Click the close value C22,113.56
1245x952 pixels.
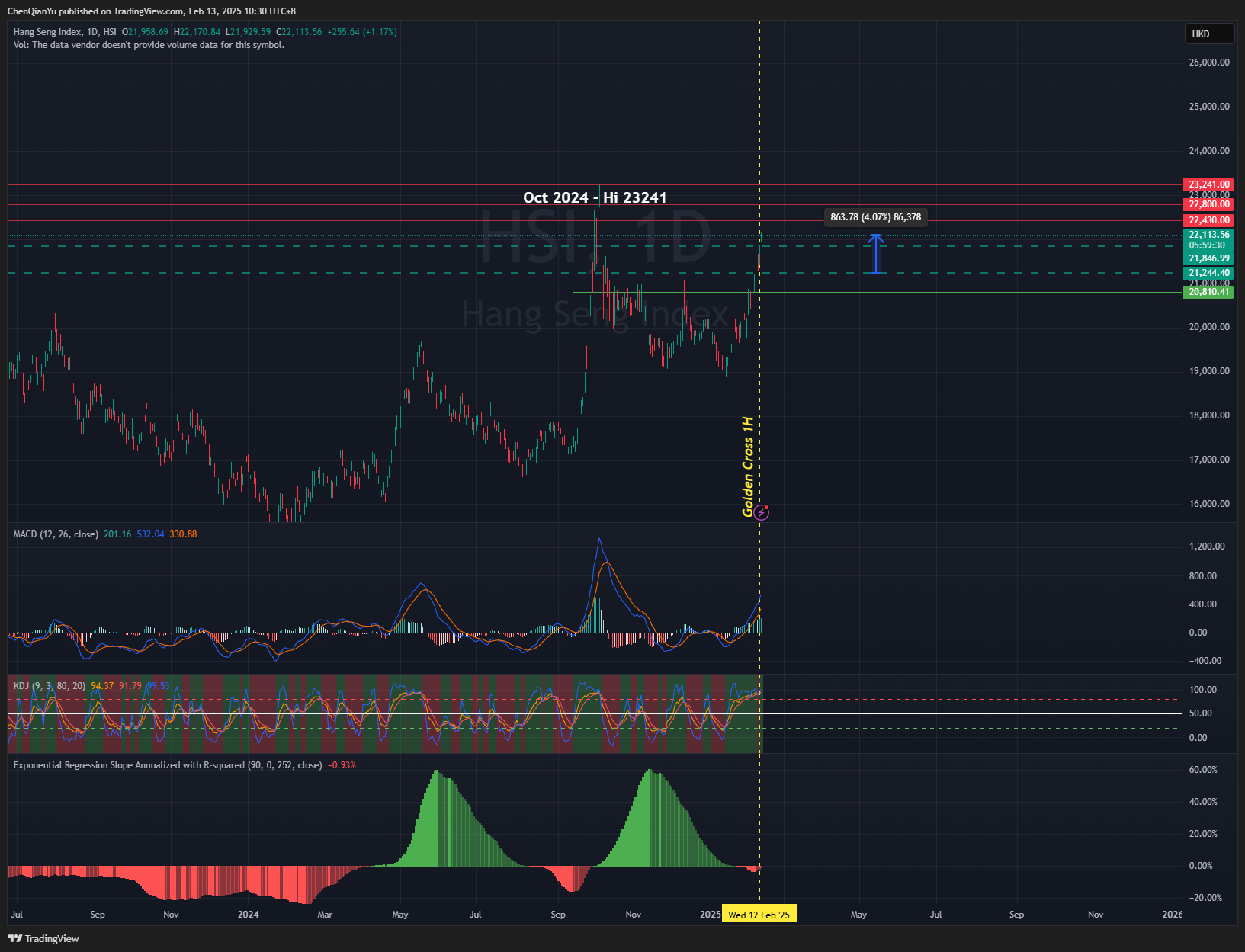click(x=299, y=32)
